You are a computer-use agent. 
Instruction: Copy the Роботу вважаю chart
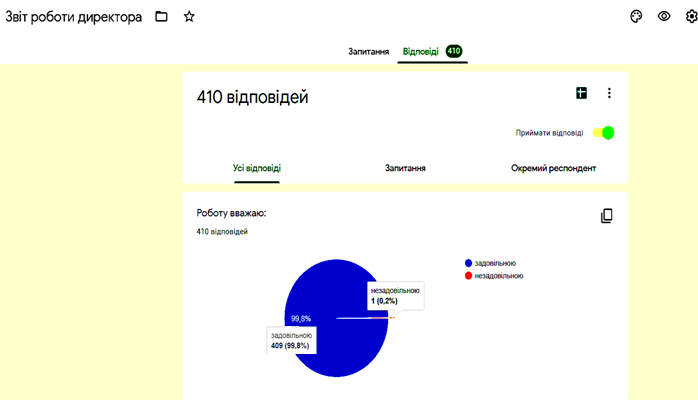click(x=606, y=216)
